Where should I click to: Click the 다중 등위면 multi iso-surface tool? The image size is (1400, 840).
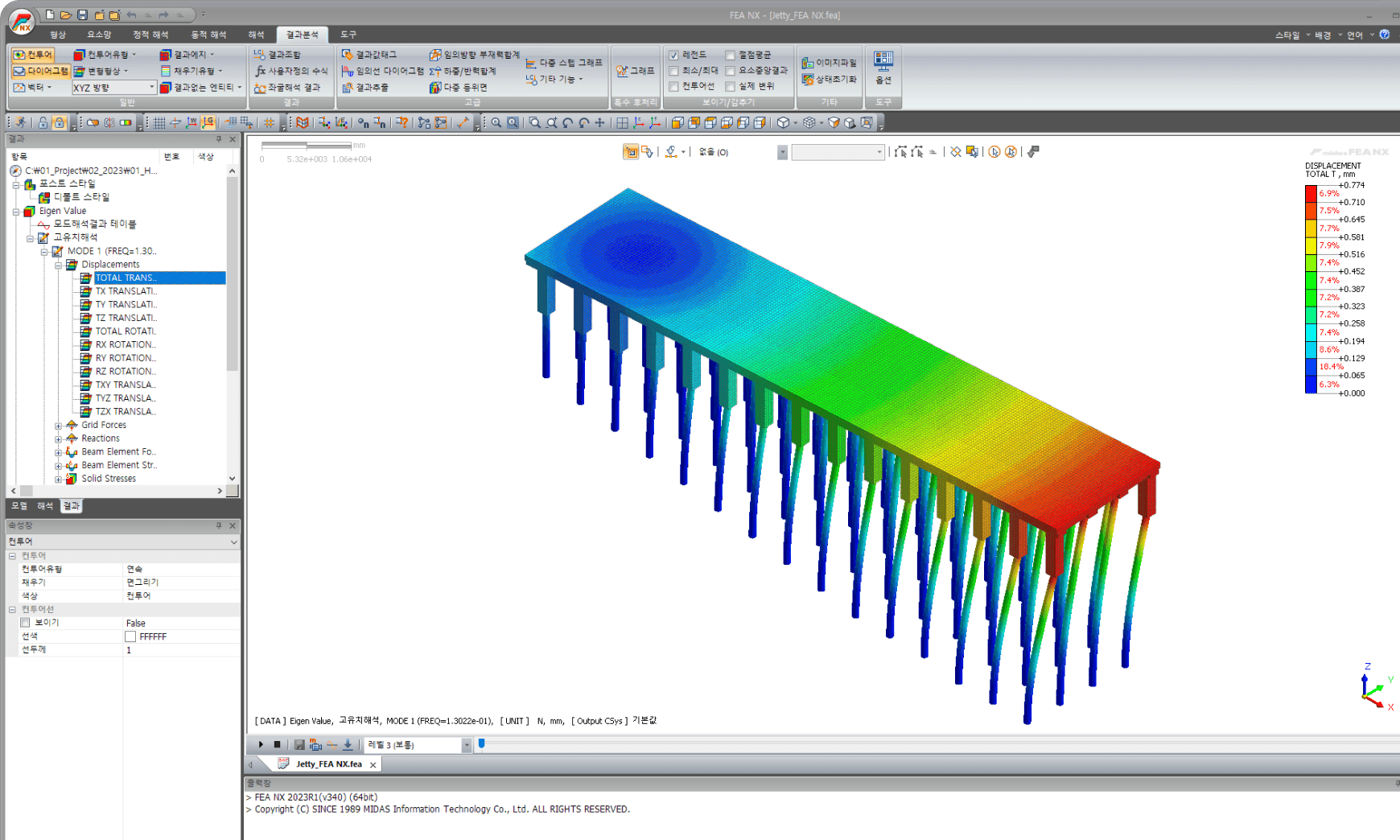459,88
